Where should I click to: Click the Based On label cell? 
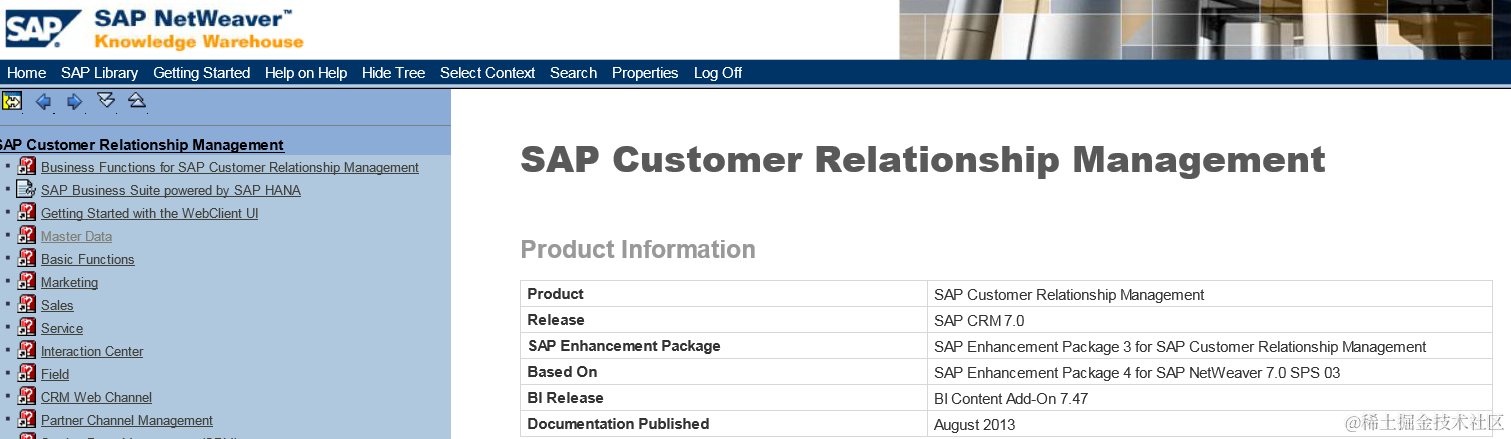point(724,372)
